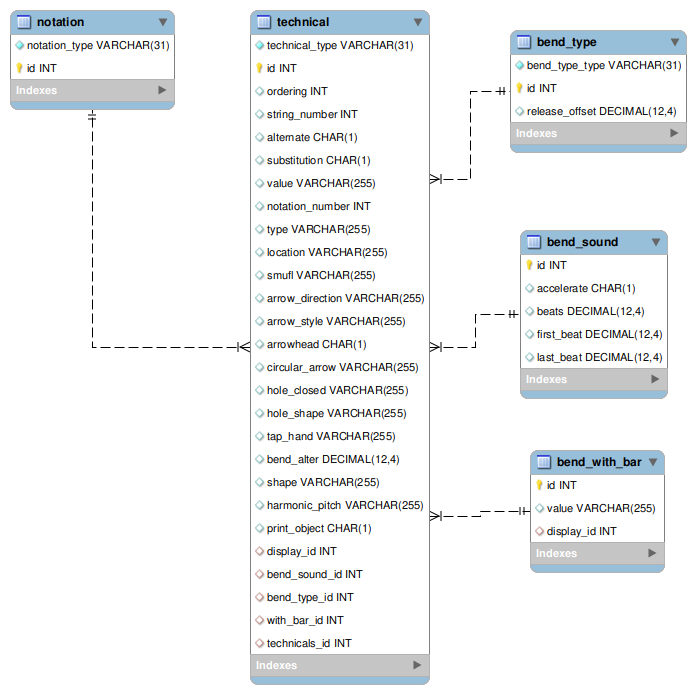Select display_id column in bend_with_bar table

[x=581, y=531]
